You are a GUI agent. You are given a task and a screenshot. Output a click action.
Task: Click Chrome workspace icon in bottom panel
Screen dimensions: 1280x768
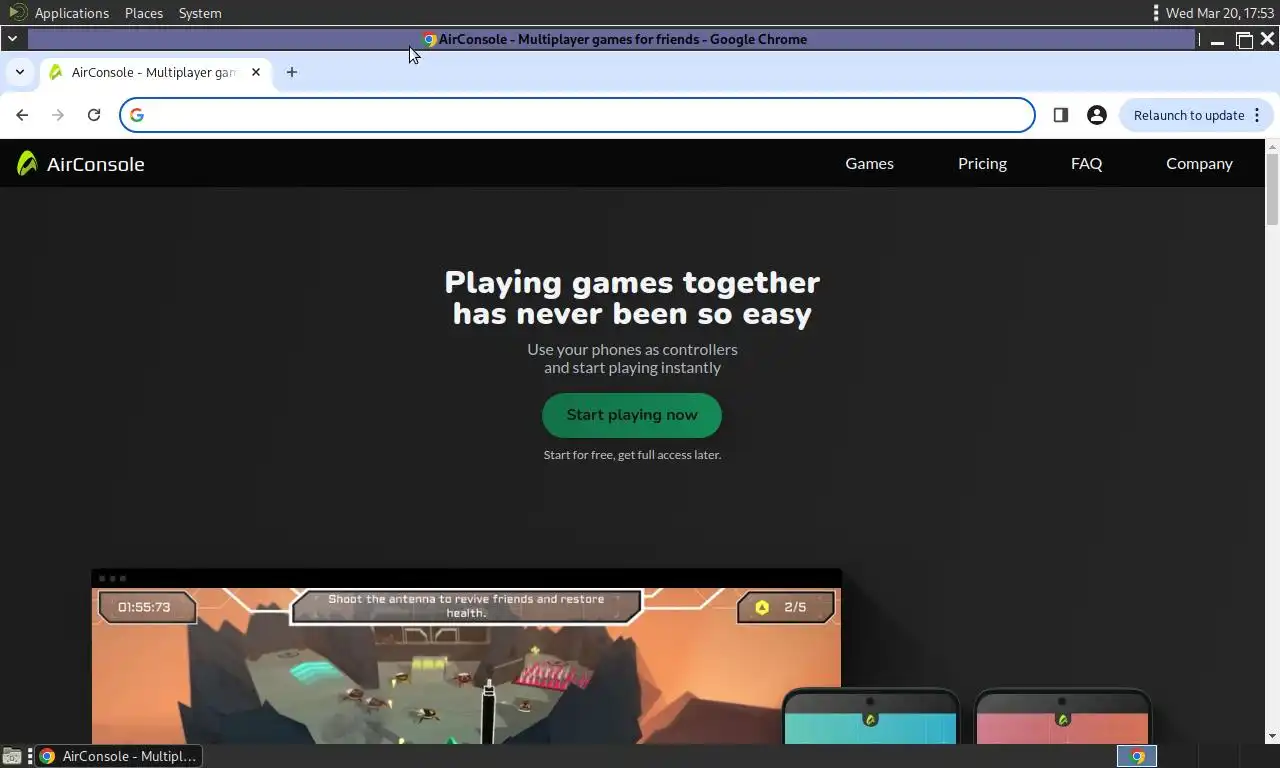(x=1137, y=756)
